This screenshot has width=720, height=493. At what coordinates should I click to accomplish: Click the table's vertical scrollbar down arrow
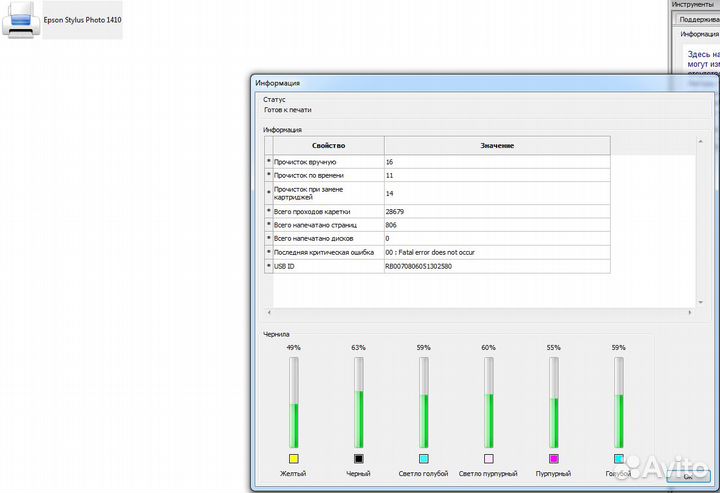[701, 302]
